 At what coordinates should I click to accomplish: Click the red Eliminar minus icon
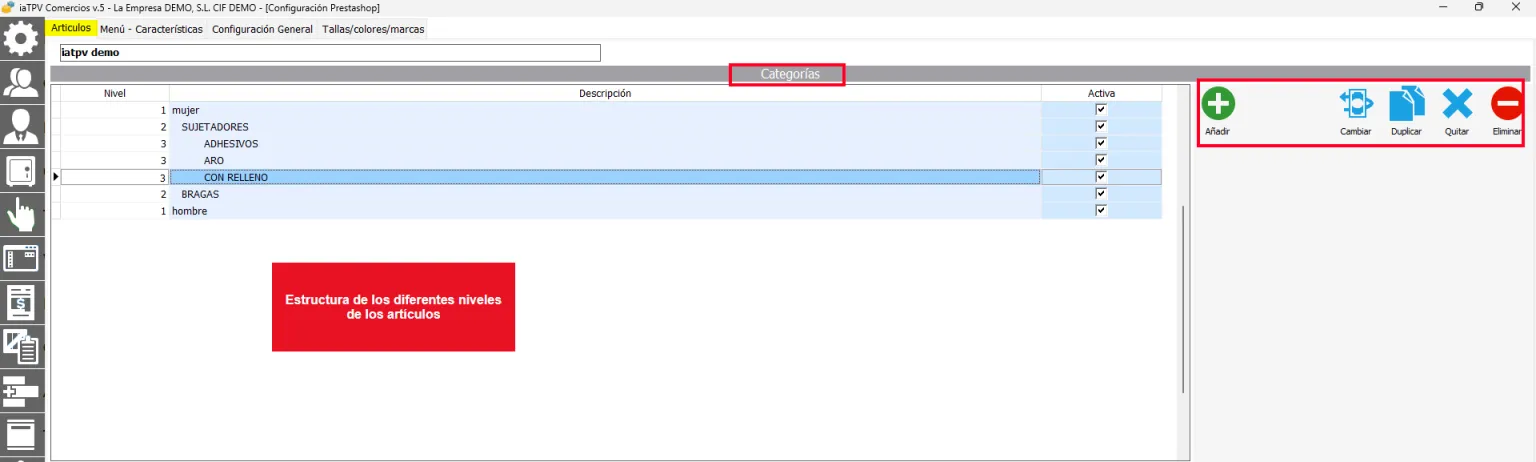1507,104
